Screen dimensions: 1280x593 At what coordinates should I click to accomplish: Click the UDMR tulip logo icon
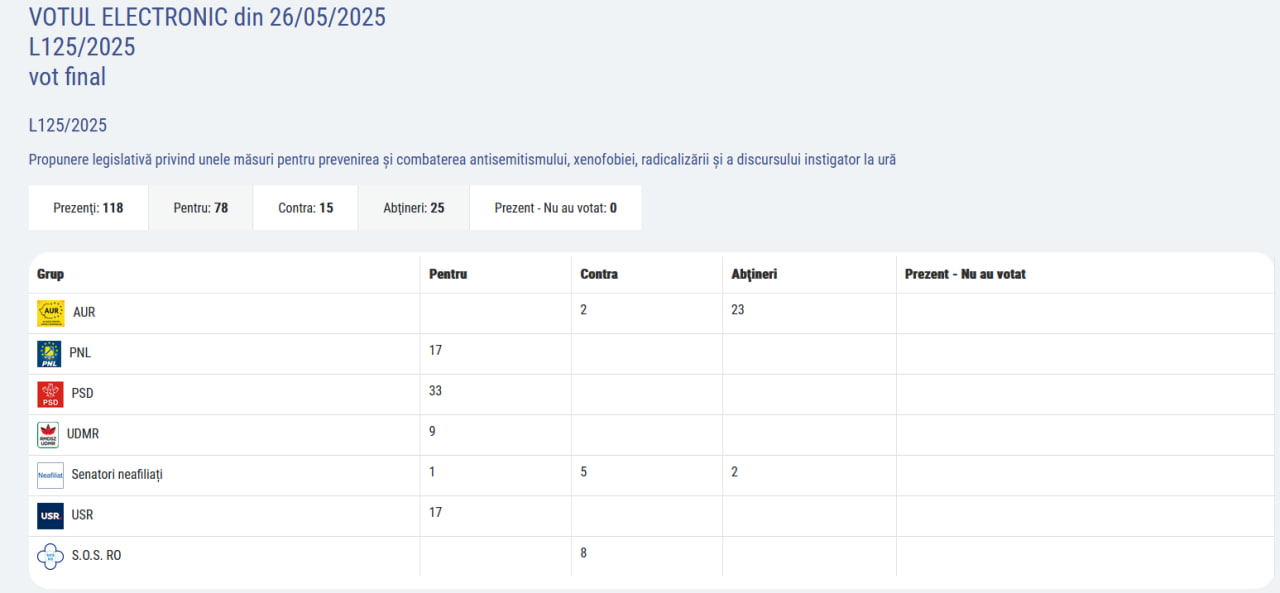[x=48, y=434]
